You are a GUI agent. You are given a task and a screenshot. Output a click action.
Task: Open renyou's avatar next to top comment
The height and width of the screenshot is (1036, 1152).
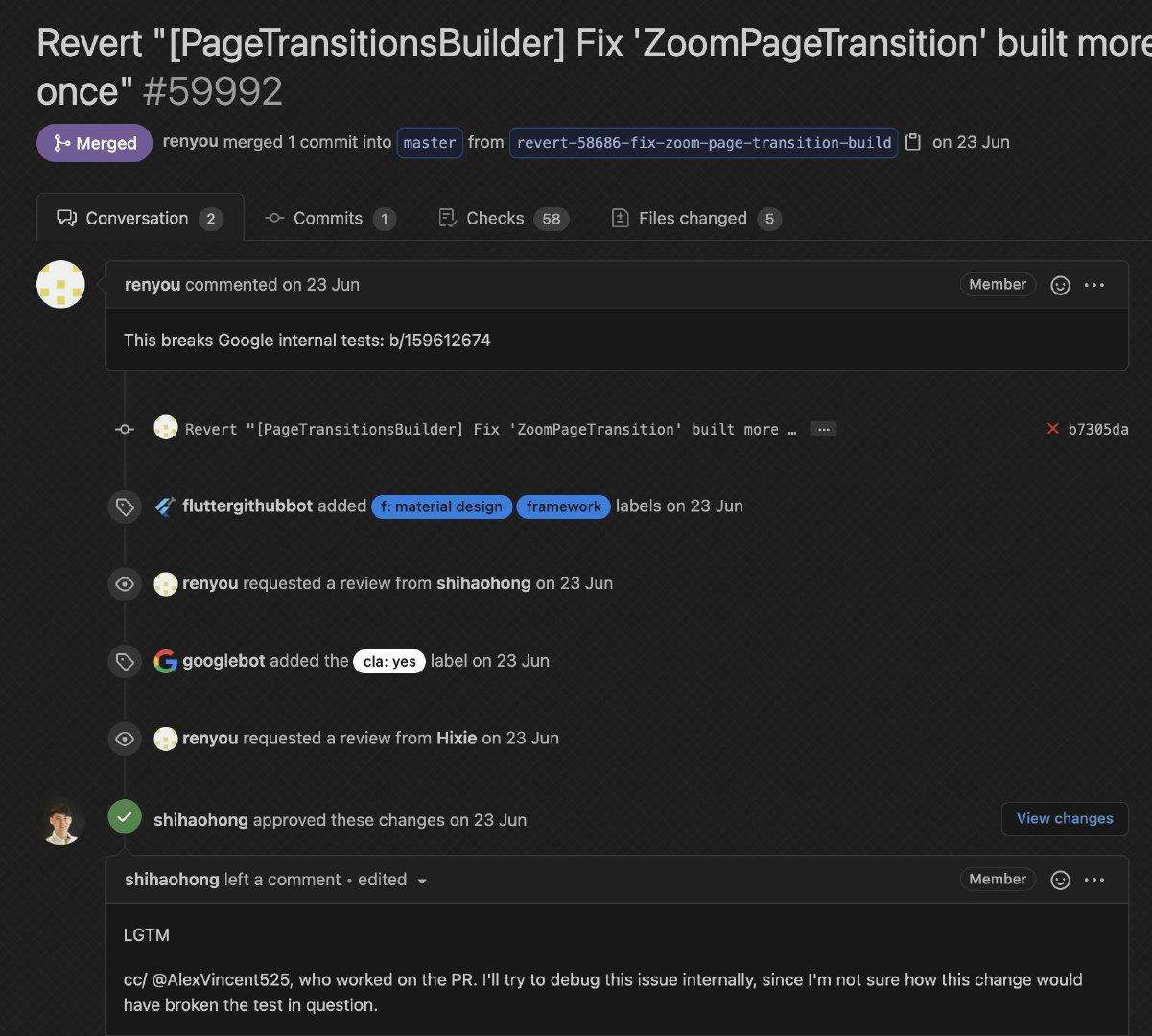click(60, 285)
